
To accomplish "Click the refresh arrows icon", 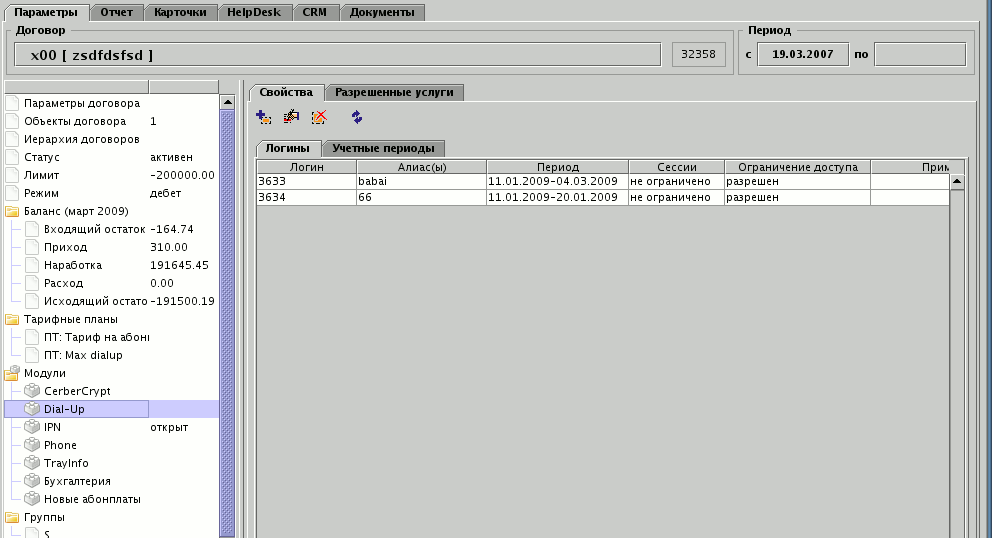I will point(356,117).
